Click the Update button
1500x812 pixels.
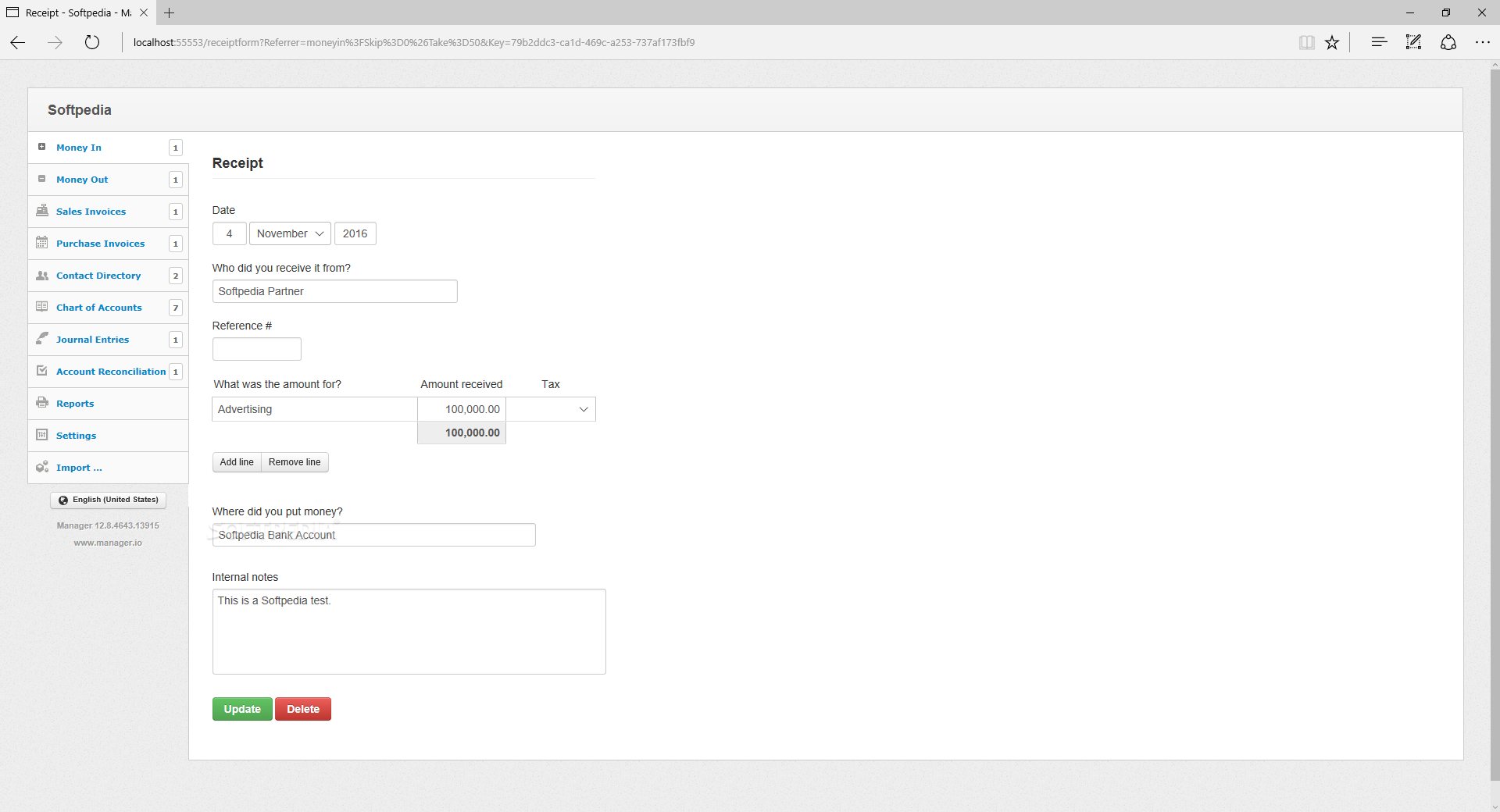click(242, 709)
